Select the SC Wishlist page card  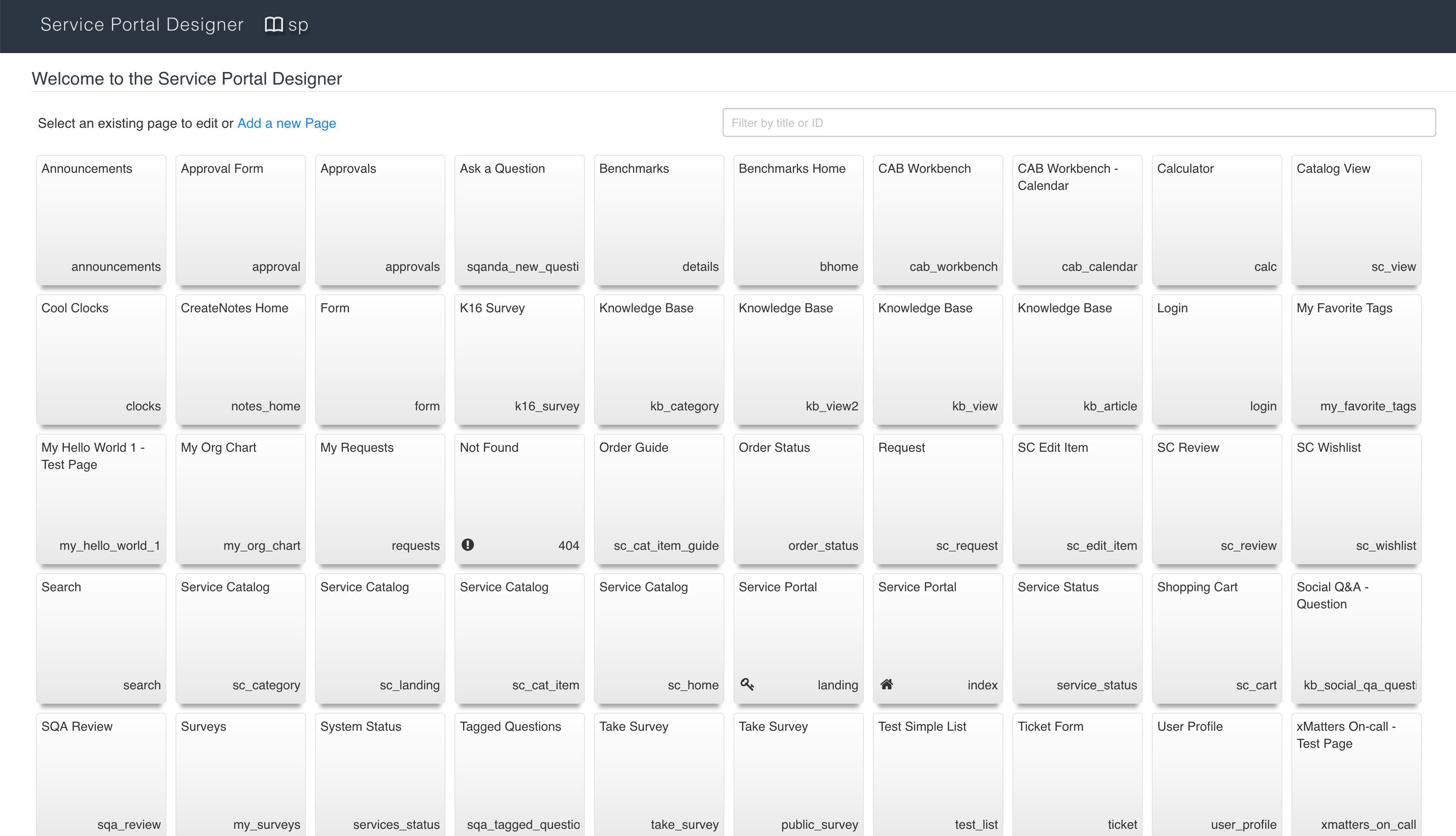click(1356, 499)
